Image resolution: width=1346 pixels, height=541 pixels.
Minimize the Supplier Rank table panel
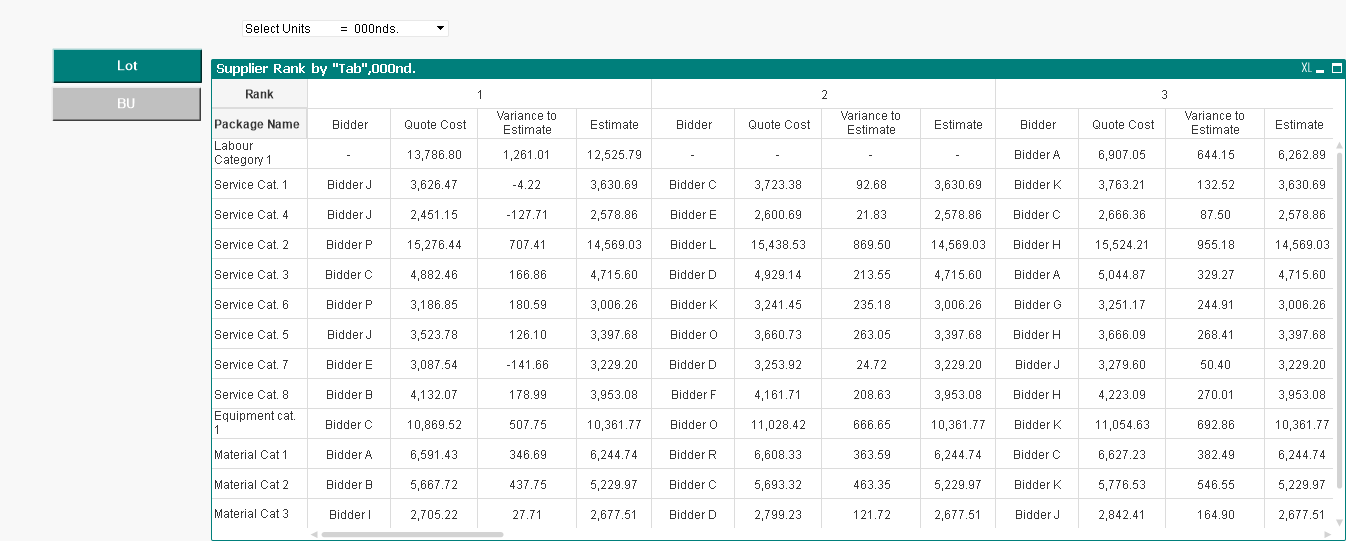[x=1320, y=69]
